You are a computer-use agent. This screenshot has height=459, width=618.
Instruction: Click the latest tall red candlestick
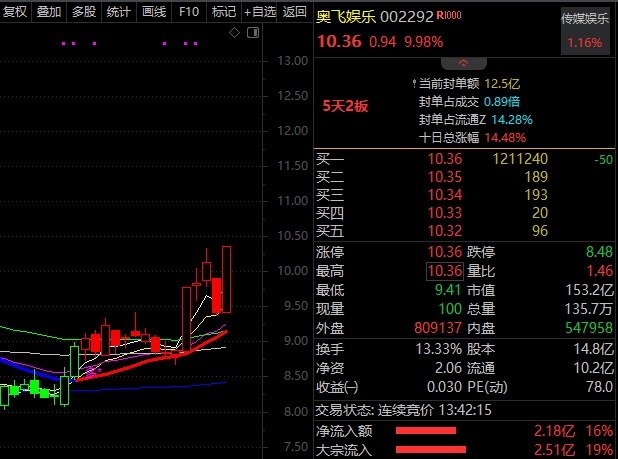coord(227,280)
